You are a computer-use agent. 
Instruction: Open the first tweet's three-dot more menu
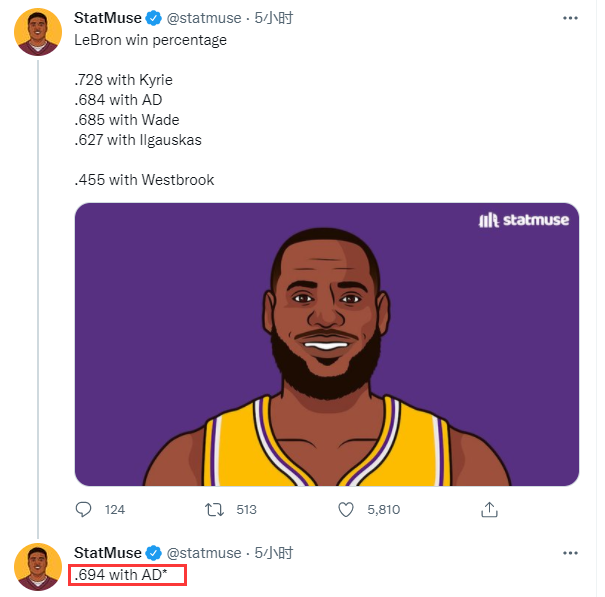[569, 19]
